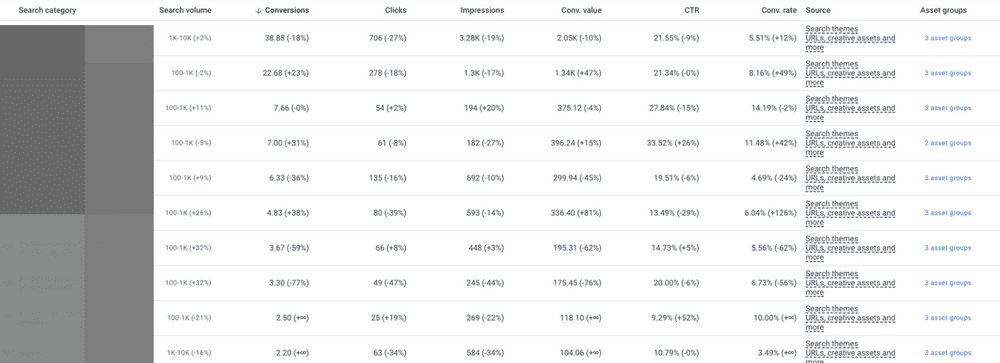
Task: Click the CTR column header
Action: click(692, 11)
